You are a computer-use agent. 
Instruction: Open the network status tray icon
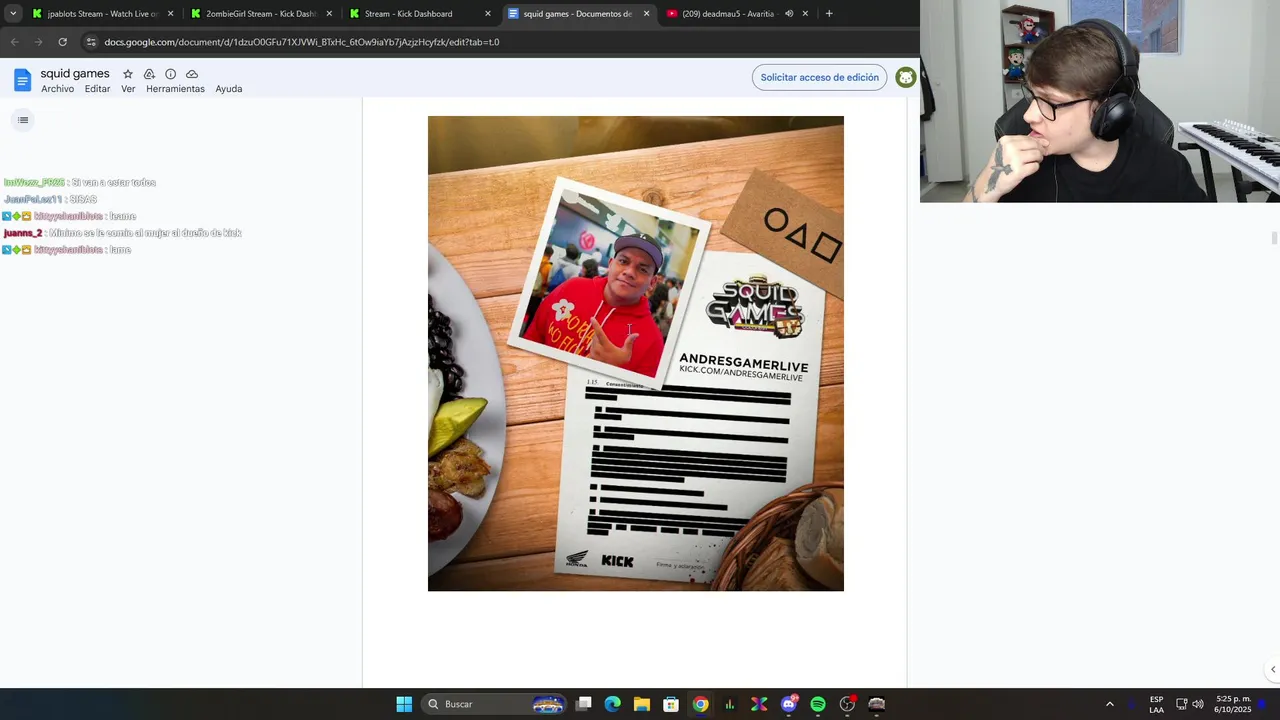pyautogui.click(x=1181, y=704)
